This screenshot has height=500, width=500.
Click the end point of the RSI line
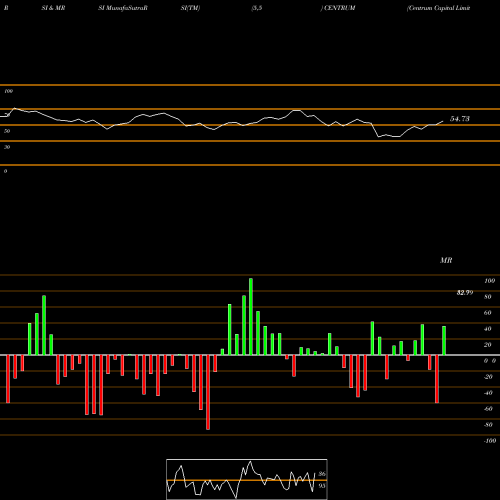tap(443, 121)
